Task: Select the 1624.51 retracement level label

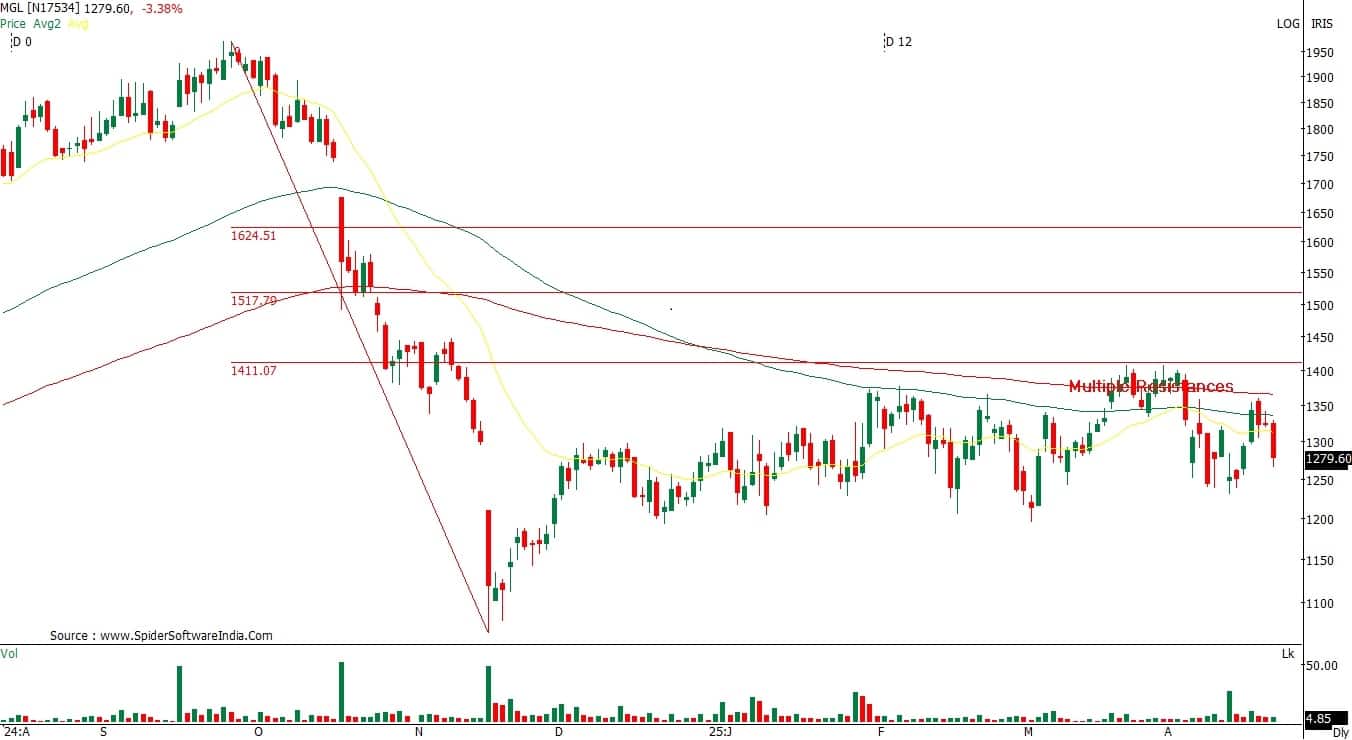Action: (x=253, y=236)
